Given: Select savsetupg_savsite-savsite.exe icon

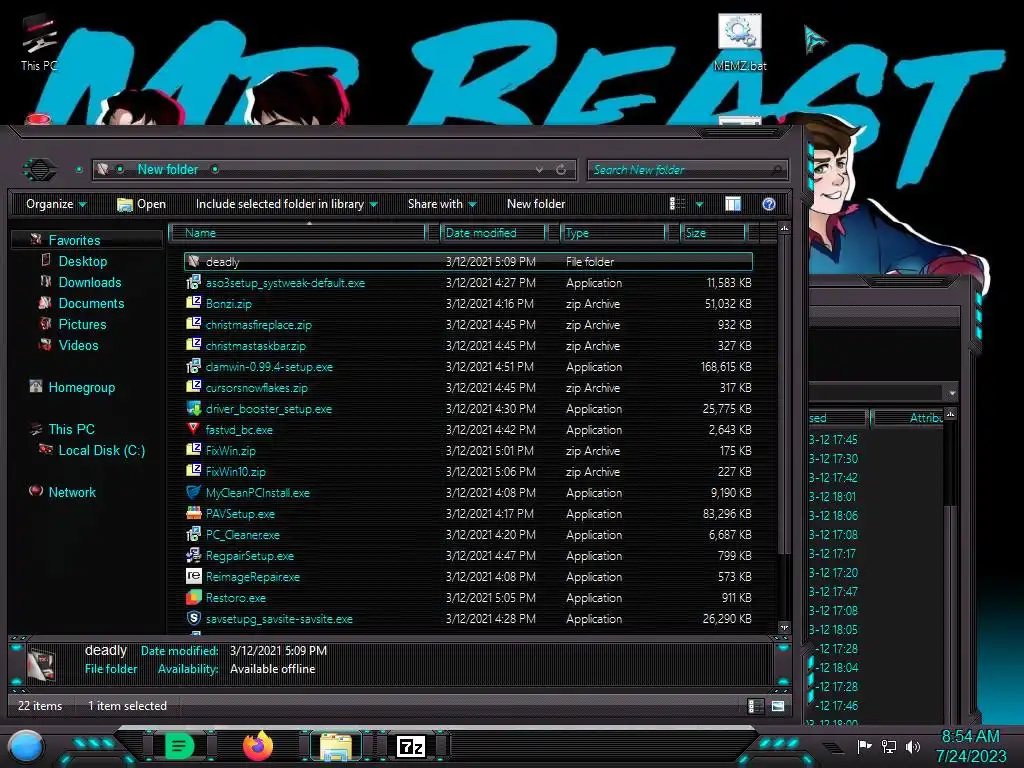Looking at the screenshot, I should [193, 618].
